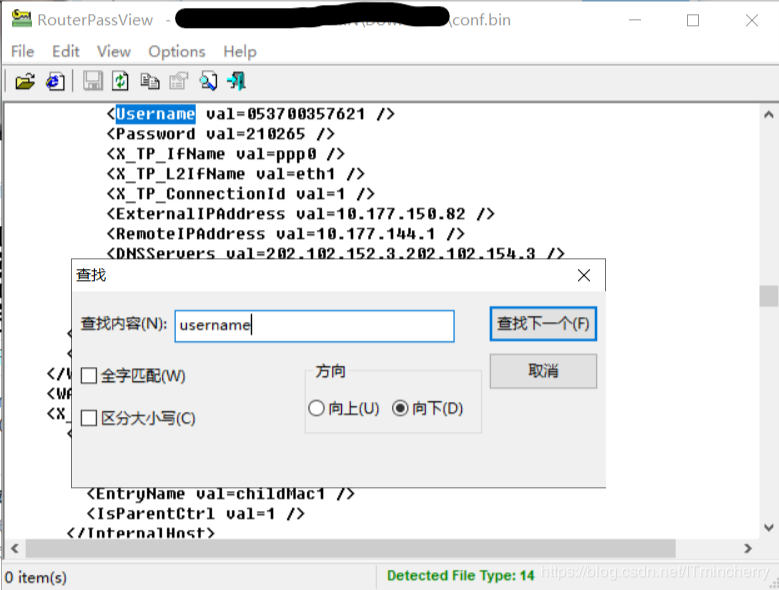Click the RouterPassView app icon in title bar
Screen dimensions: 779x590
click(x=21, y=19)
